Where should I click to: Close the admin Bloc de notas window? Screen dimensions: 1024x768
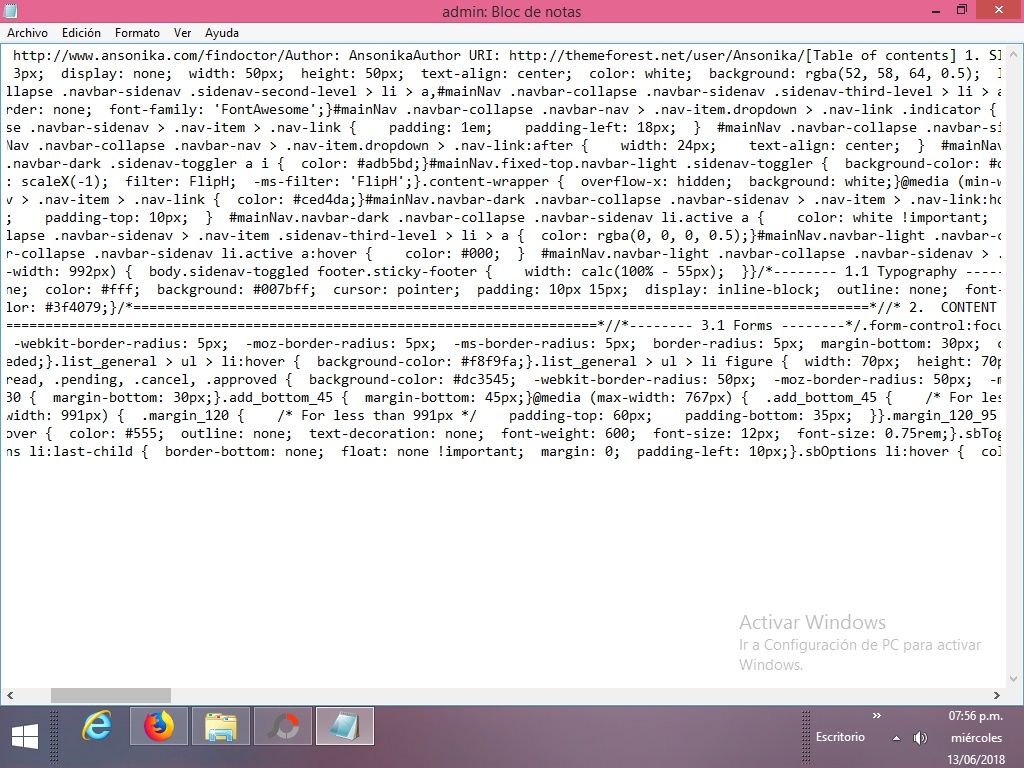point(999,10)
